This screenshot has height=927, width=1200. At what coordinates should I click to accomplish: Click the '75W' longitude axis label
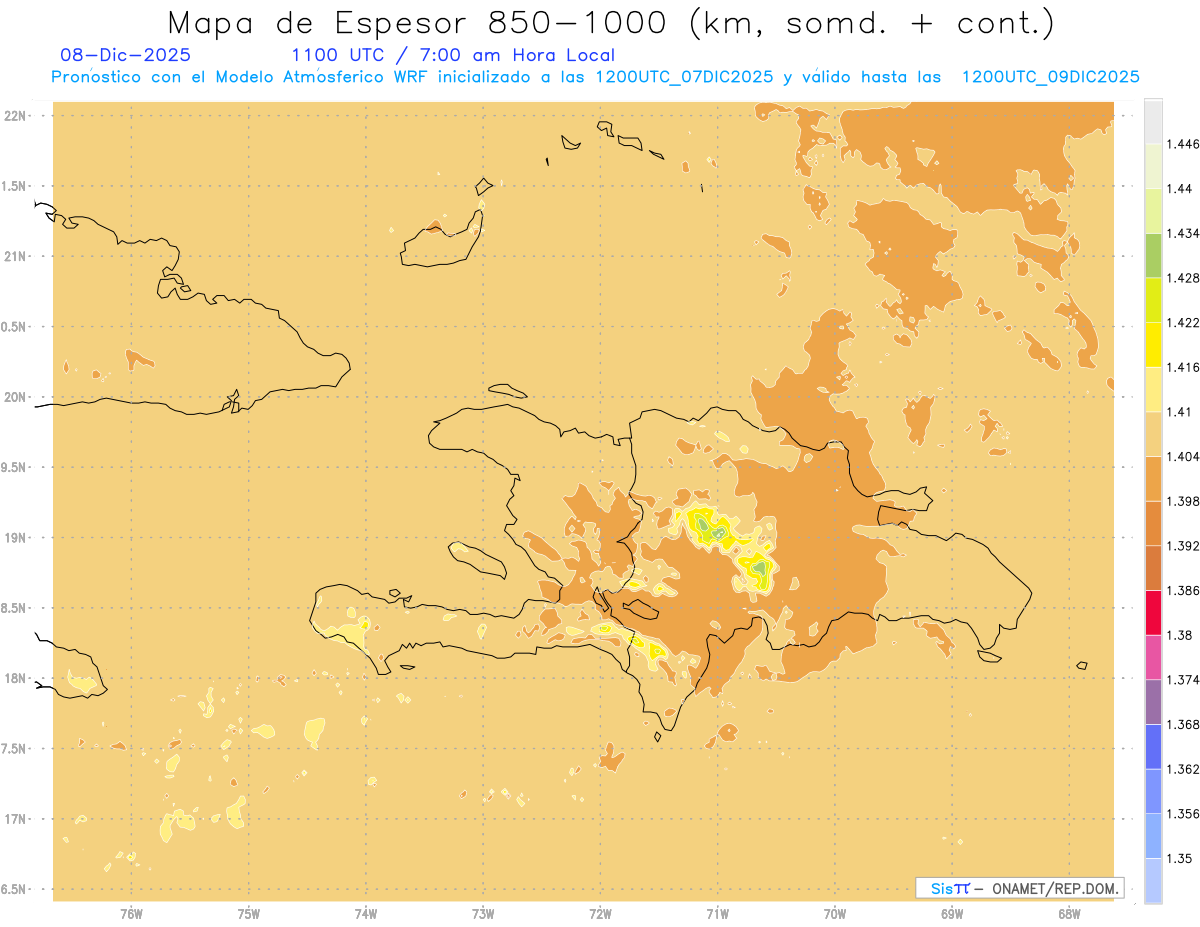[x=249, y=914]
